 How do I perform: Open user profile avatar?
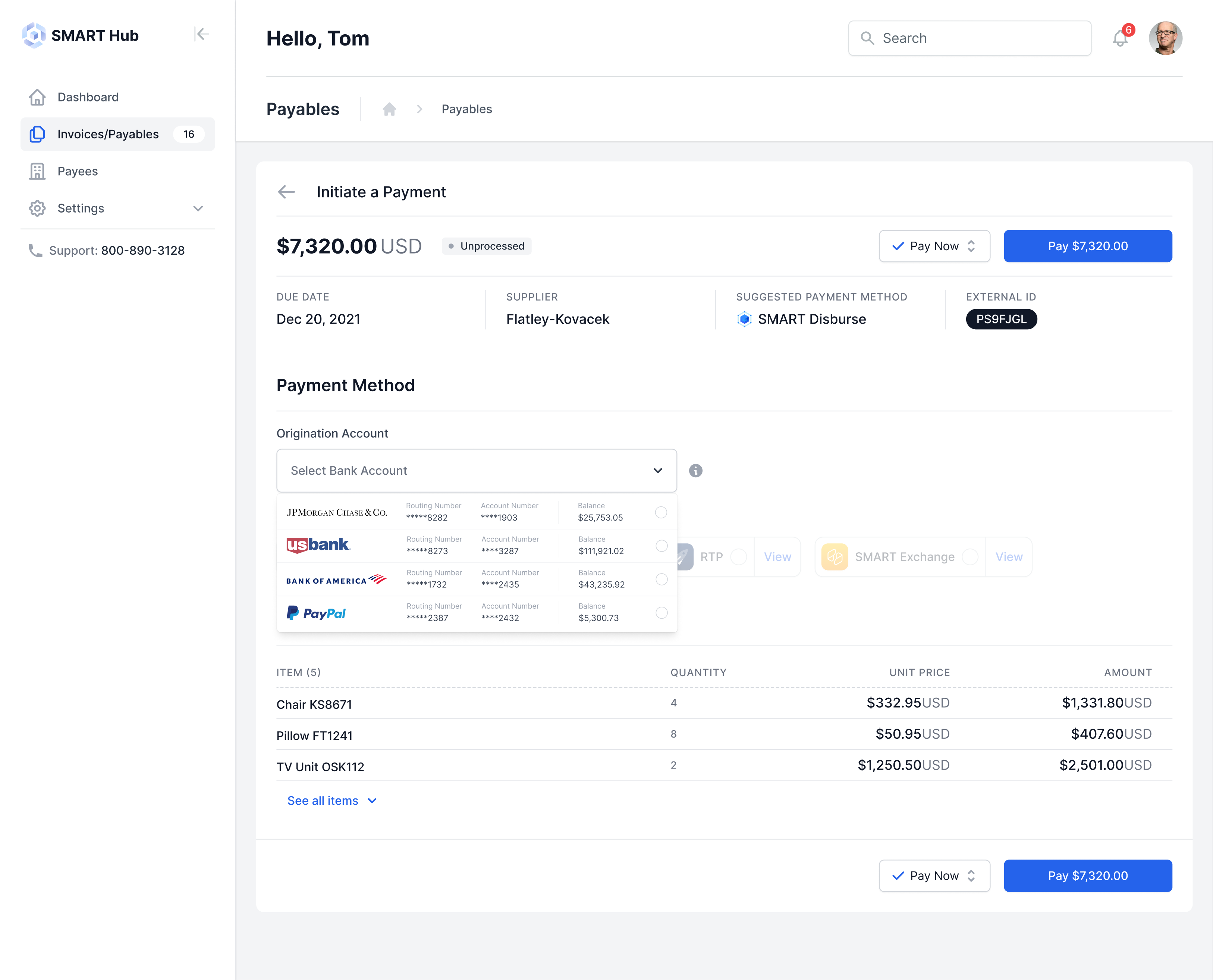[x=1165, y=38]
